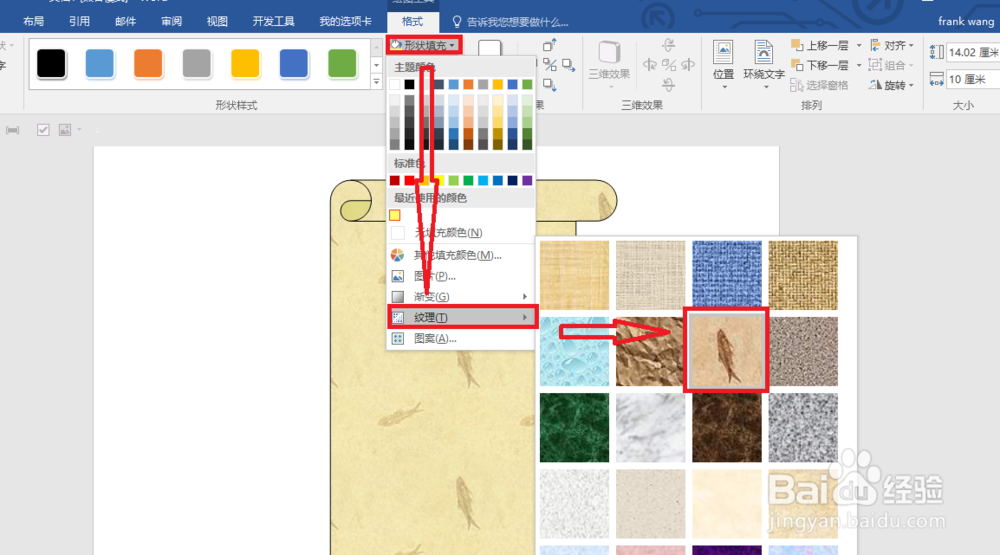Screen dimensions: 1000x555
Task: Pick standard dark red color swatch
Action: pos(395,181)
